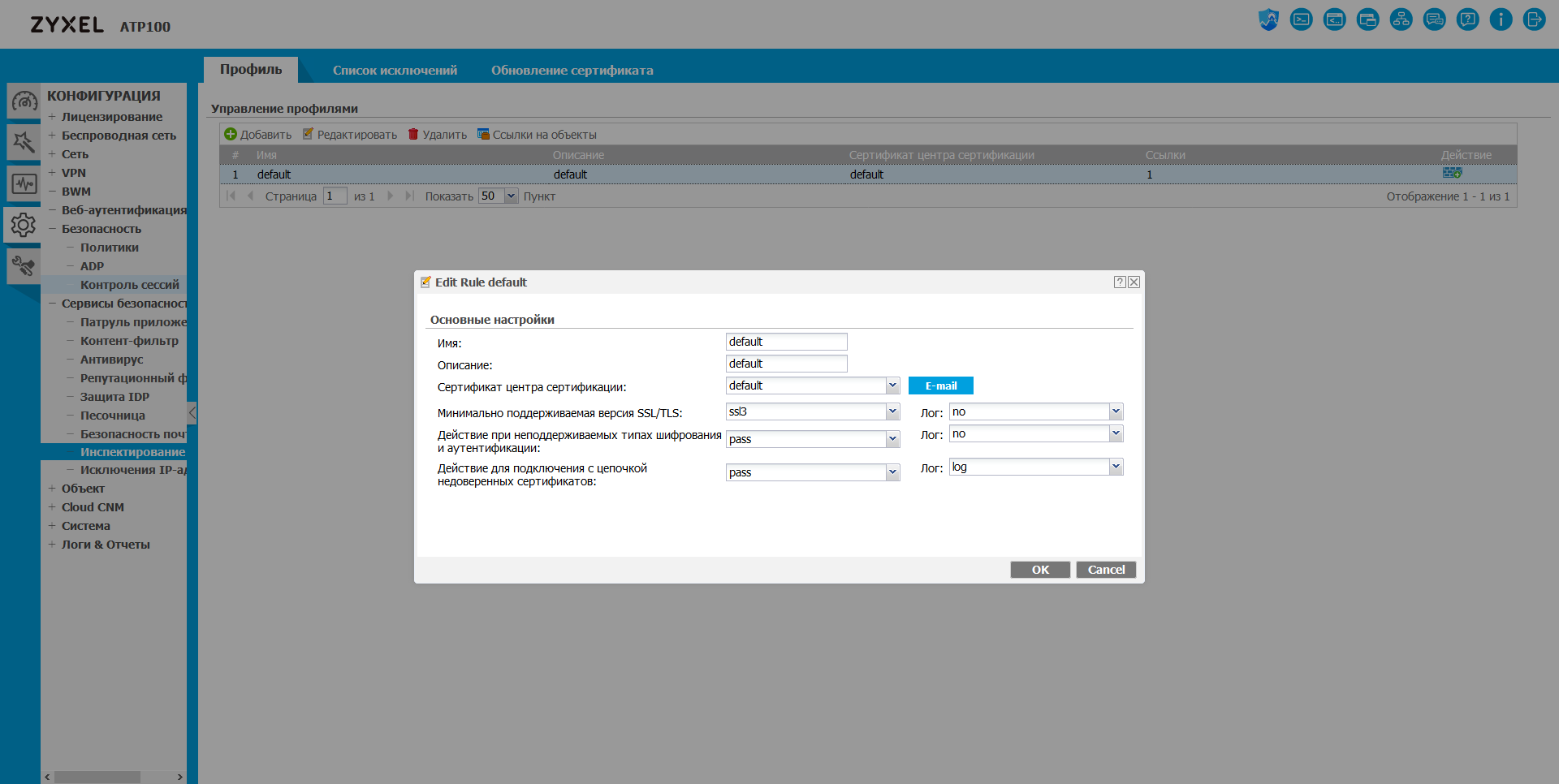Switch to the Обновление сертификата tab
The height and width of the screenshot is (784, 1559).
tap(572, 71)
